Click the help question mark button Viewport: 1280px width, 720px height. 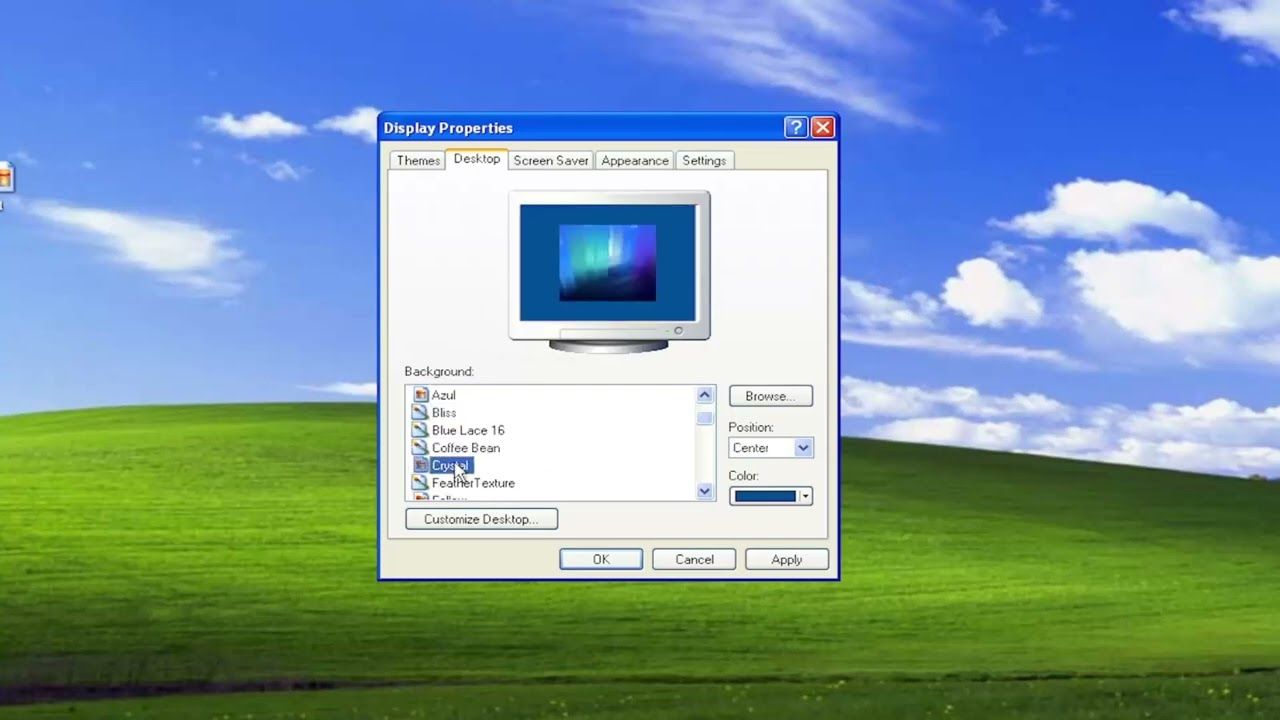(x=796, y=127)
